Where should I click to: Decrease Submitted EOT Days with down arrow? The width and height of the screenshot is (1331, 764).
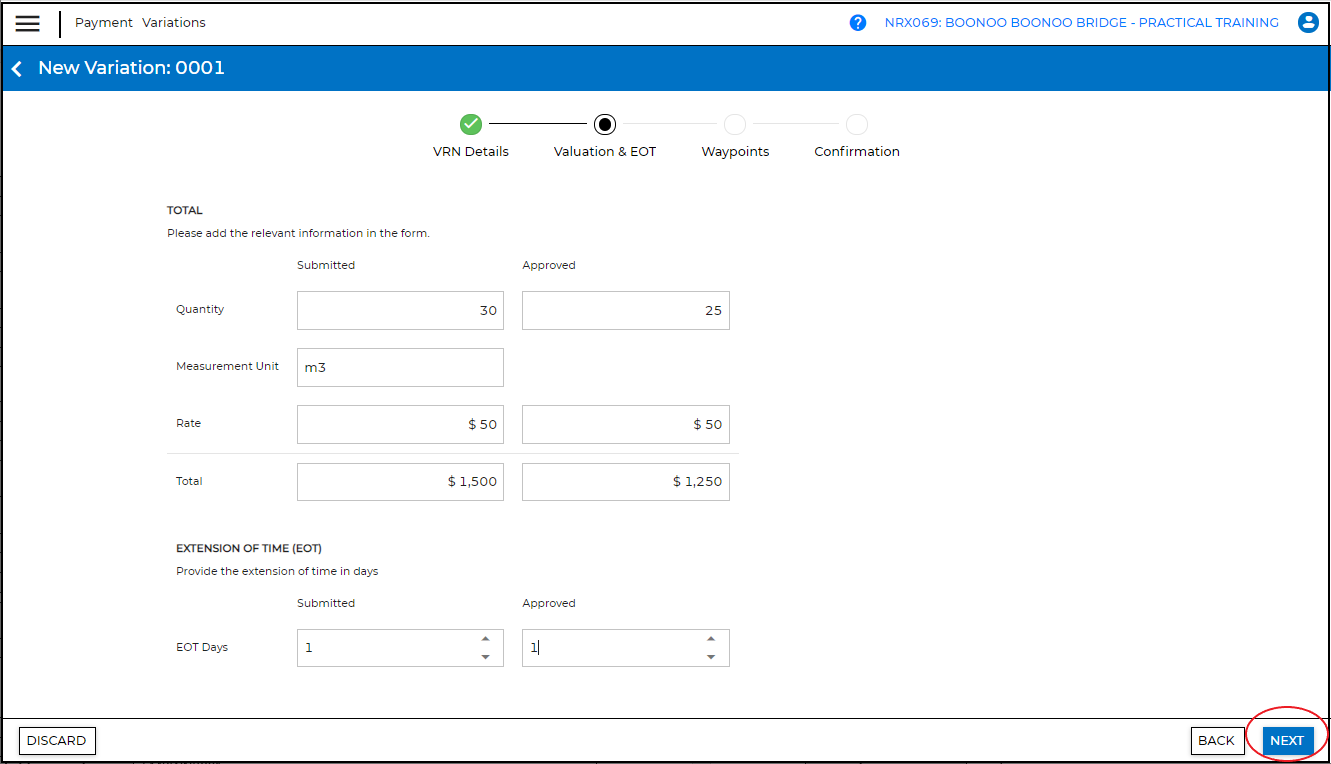[485, 657]
